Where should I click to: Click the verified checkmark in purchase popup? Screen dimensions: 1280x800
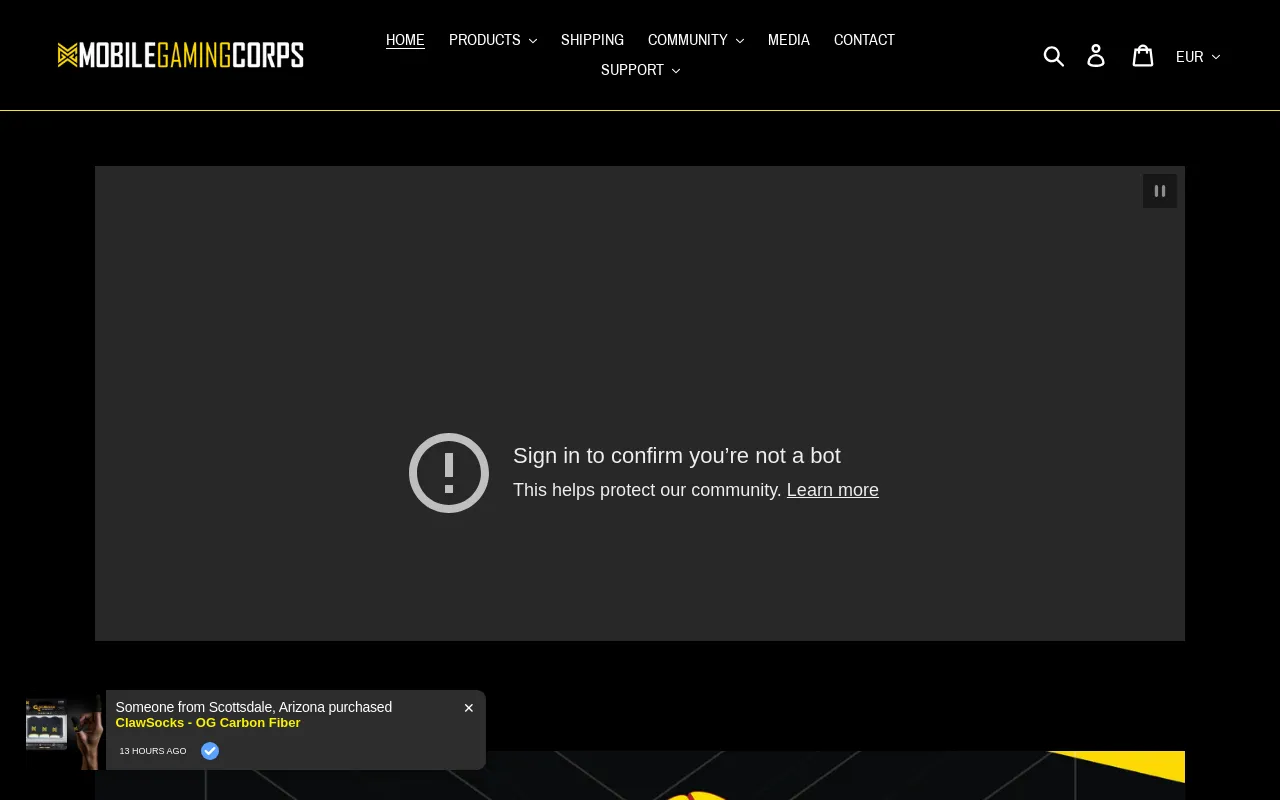tap(210, 751)
